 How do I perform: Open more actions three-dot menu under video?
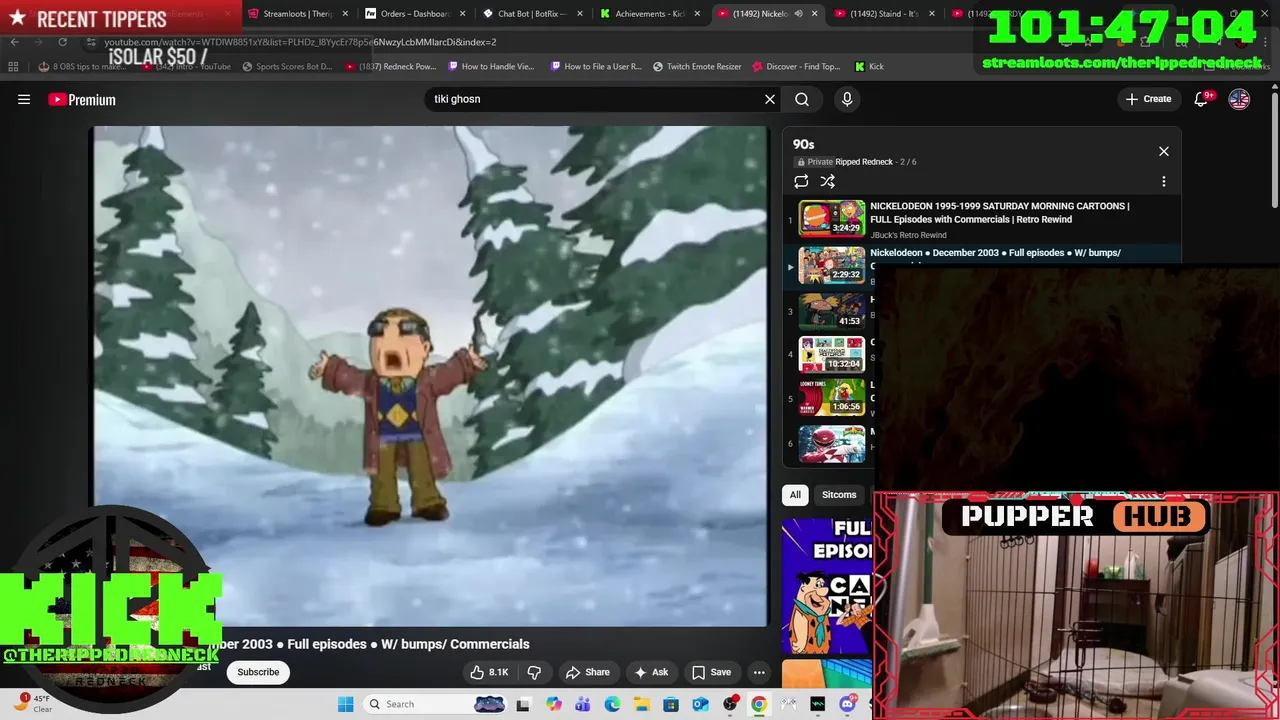[x=759, y=672]
